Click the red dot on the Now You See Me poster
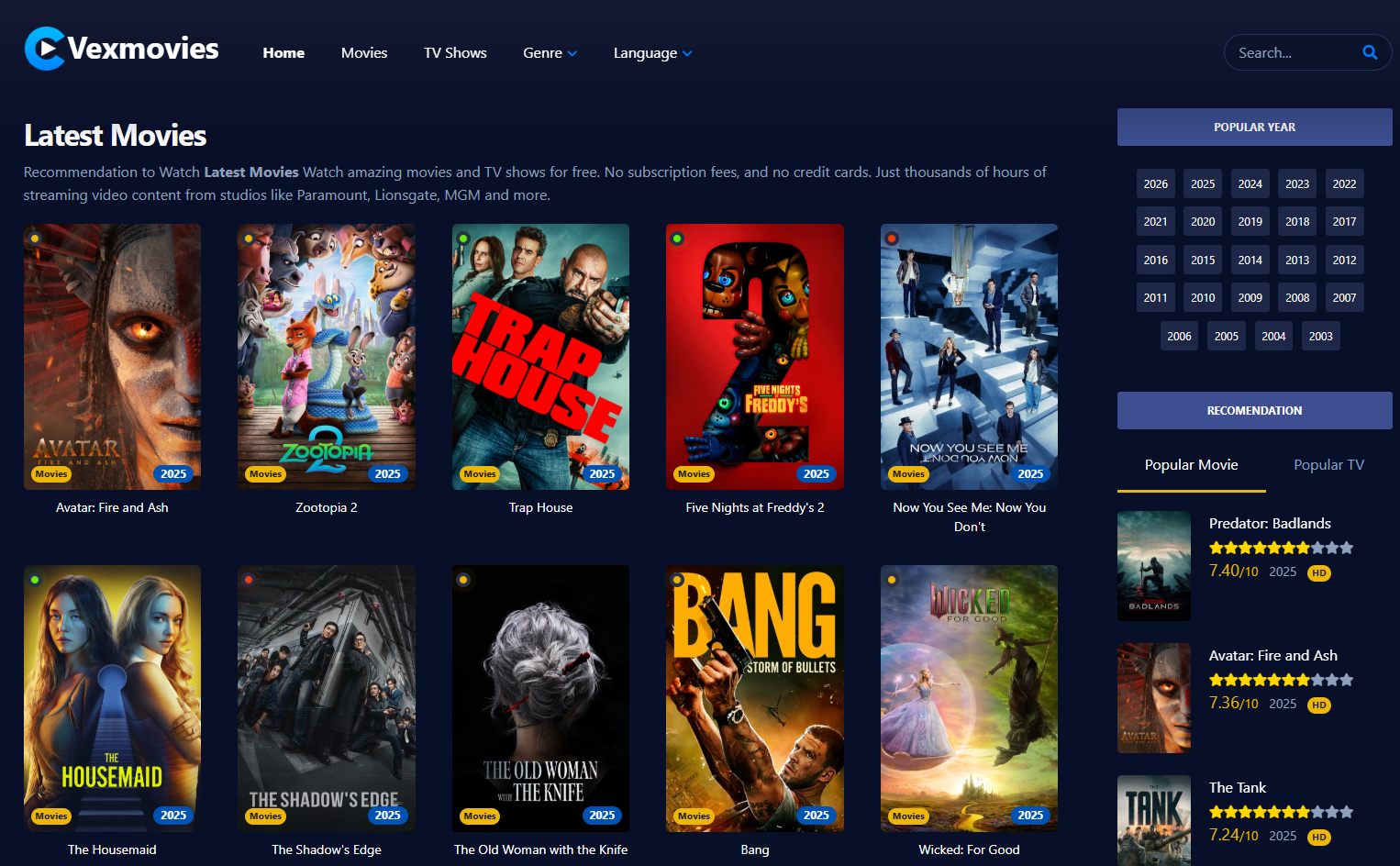This screenshot has width=1400, height=866. 891,238
